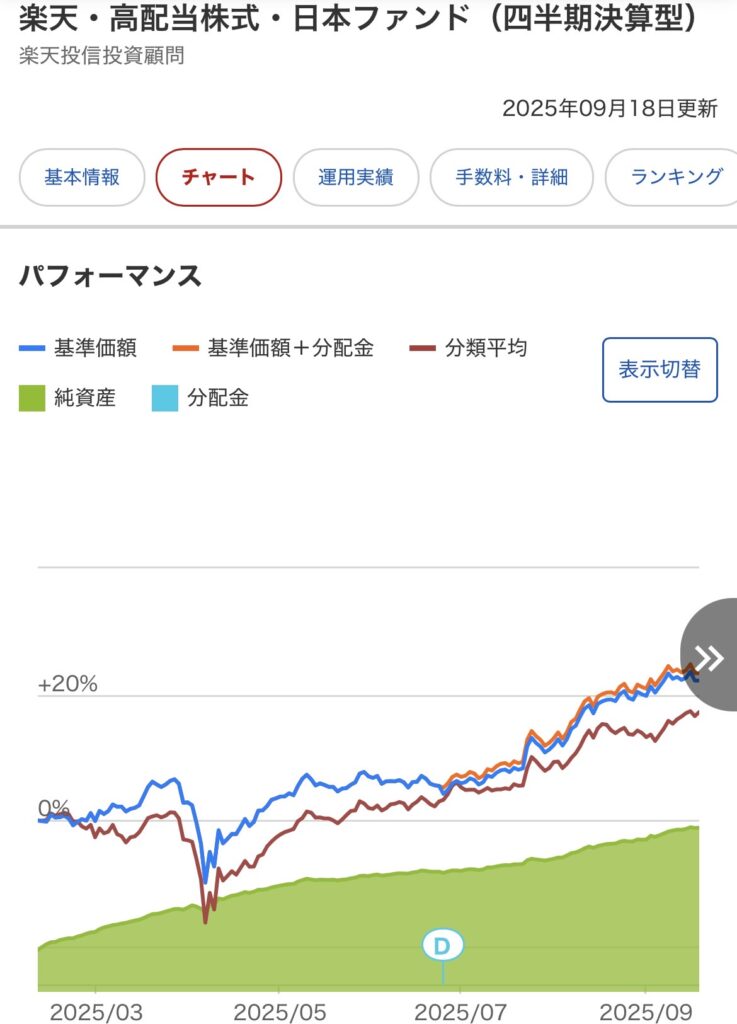Switch to the 運用実績 tab

(x=356, y=177)
